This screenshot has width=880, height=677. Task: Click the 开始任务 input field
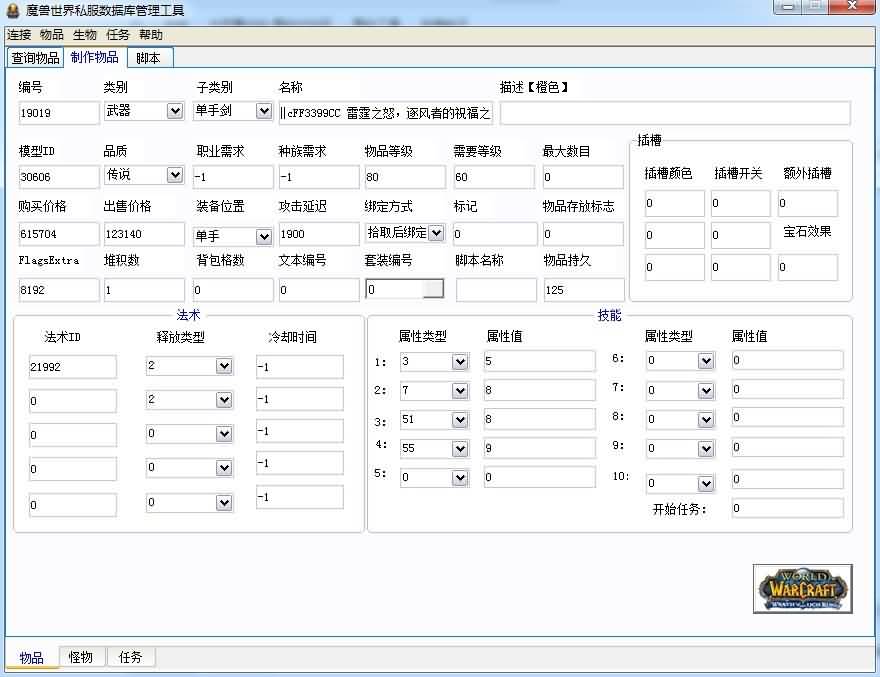(786, 509)
